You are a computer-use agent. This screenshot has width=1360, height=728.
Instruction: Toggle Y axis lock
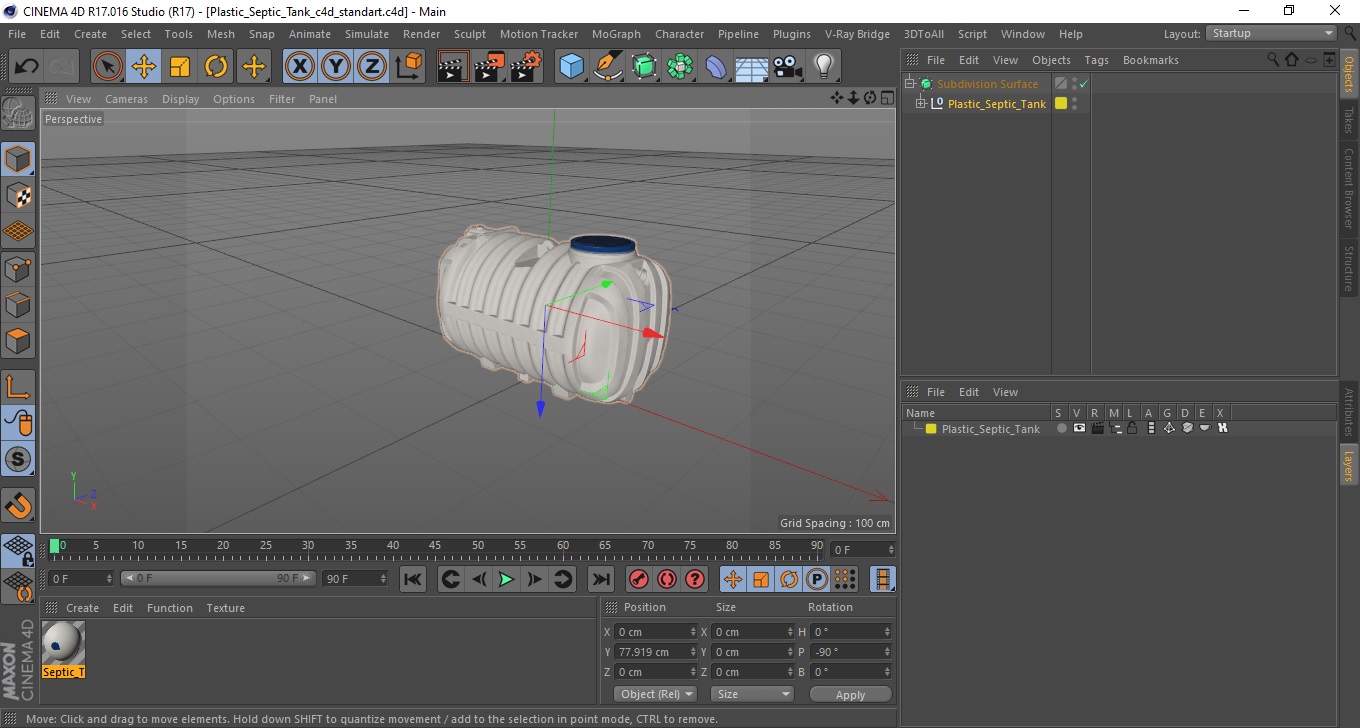(x=336, y=67)
